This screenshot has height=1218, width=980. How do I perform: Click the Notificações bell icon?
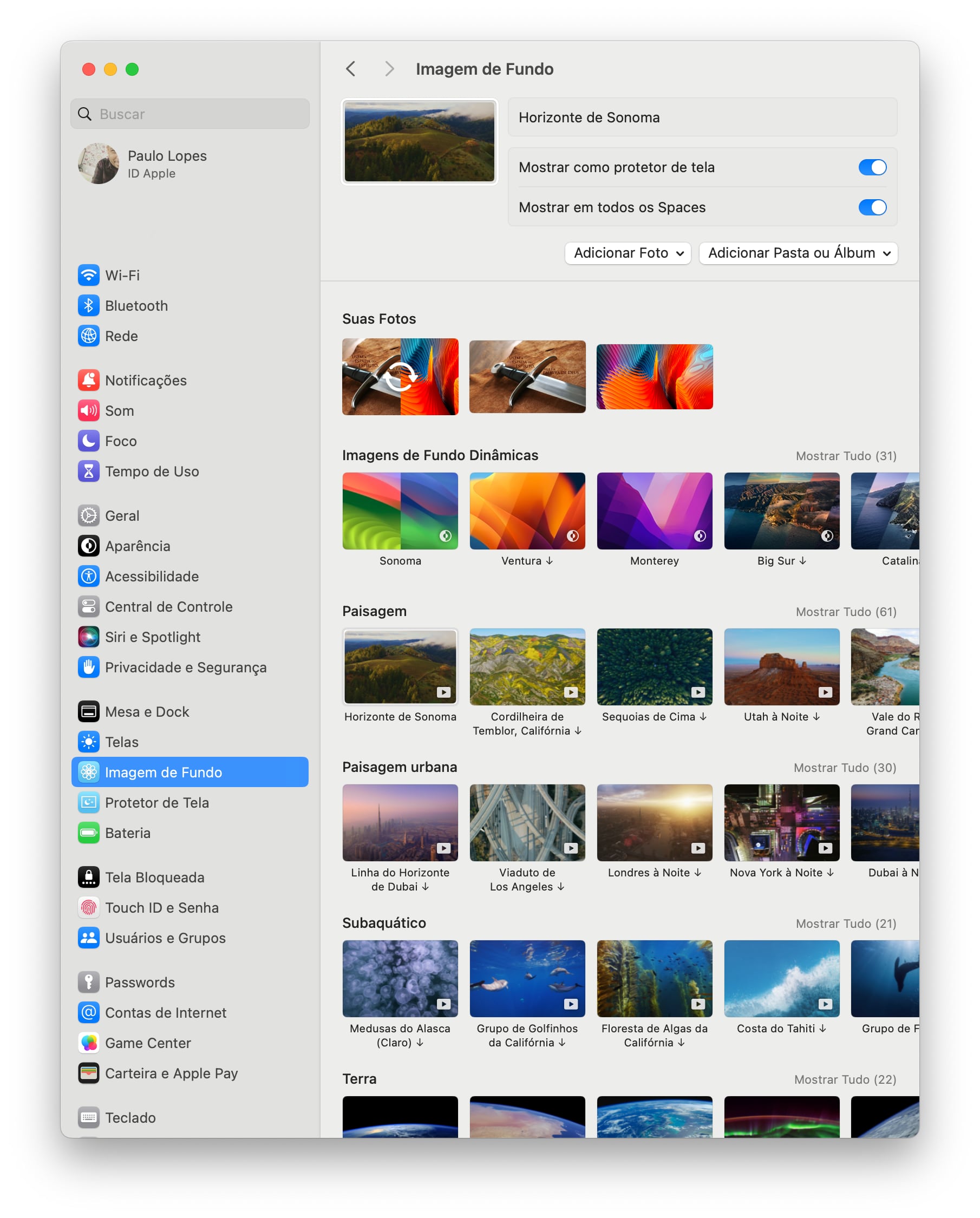point(89,380)
